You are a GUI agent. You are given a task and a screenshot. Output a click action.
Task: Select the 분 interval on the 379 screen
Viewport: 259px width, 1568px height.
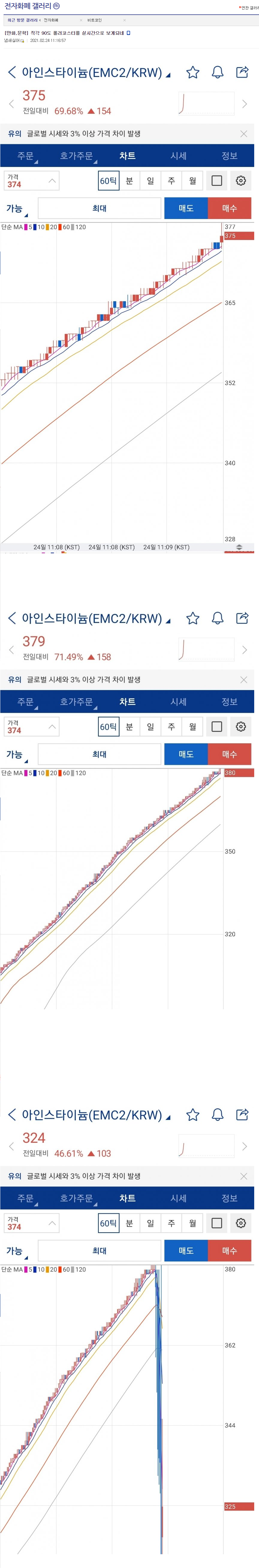click(129, 727)
